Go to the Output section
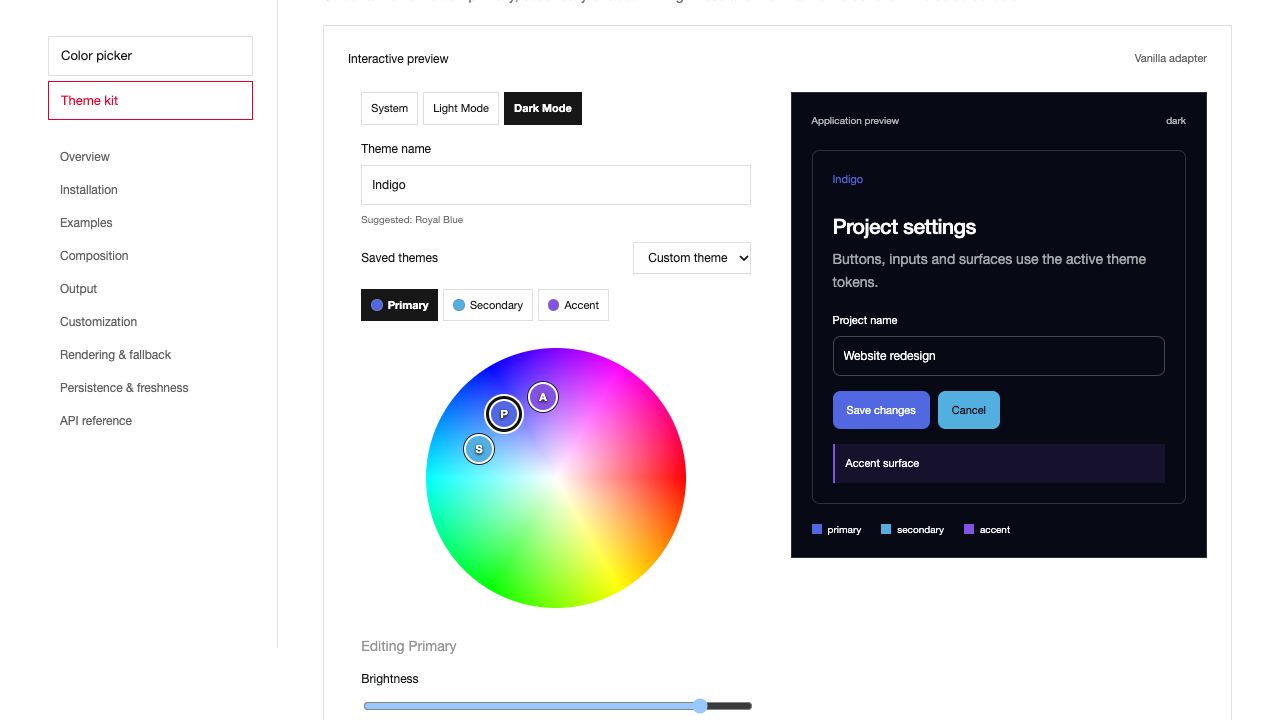Screen dimensions: 1280x720 tap(78, 289)
